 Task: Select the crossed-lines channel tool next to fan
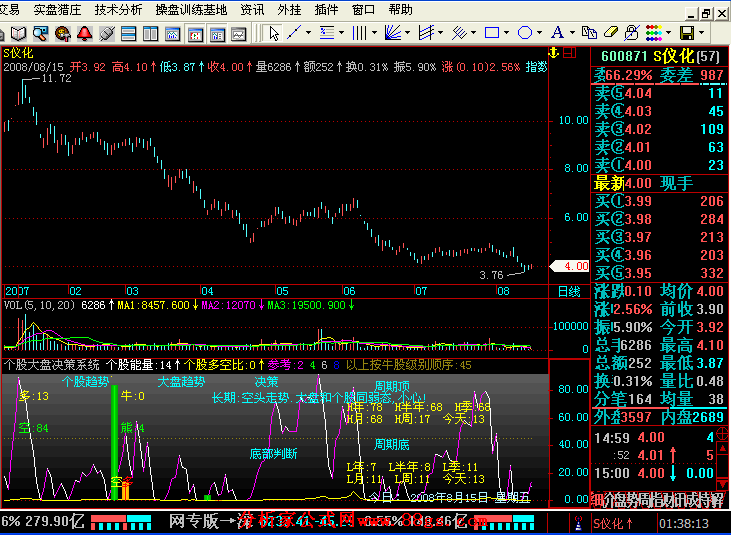coord(426,33)
